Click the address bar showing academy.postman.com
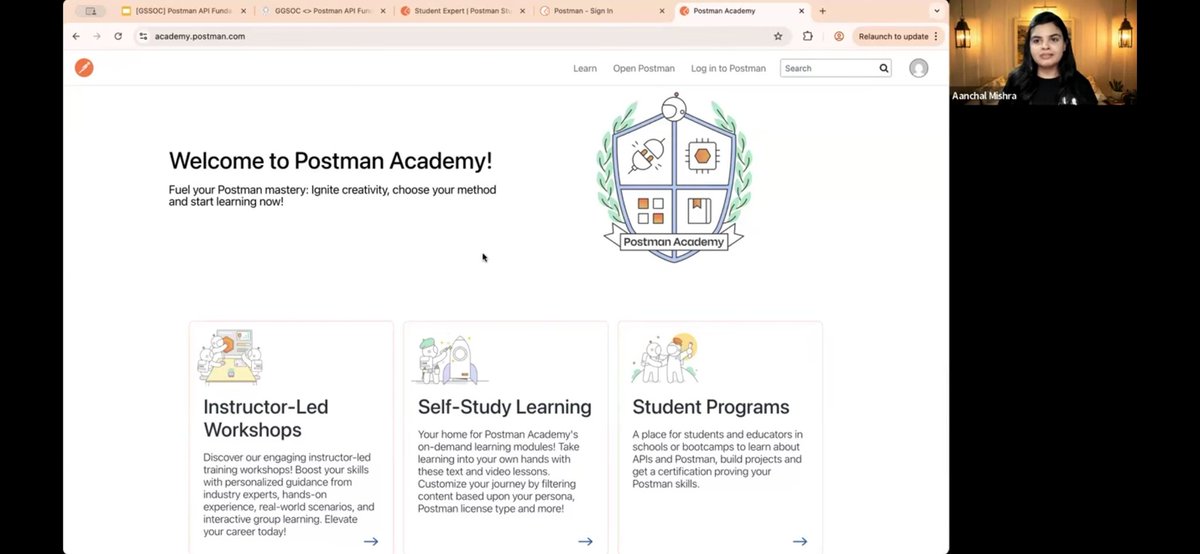 click(460, 36)
